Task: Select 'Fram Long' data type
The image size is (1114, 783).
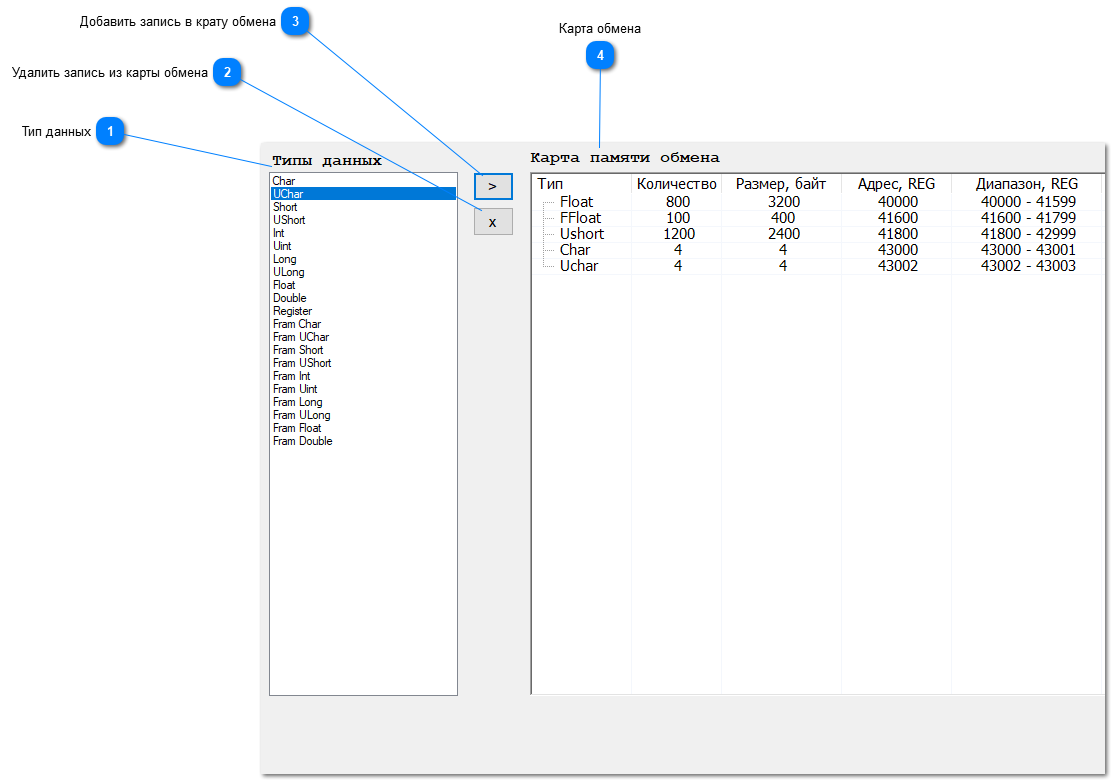Action: click(363, 402)
